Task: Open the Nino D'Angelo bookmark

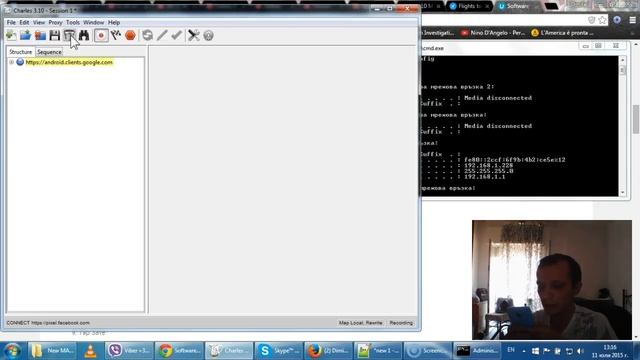Action: pos(493,33)
